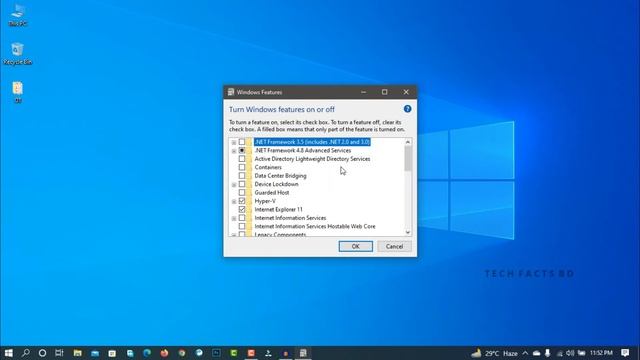
Task: Open the Action Center notifications icon
Action: pyautogui.click(x=625, y=353)
